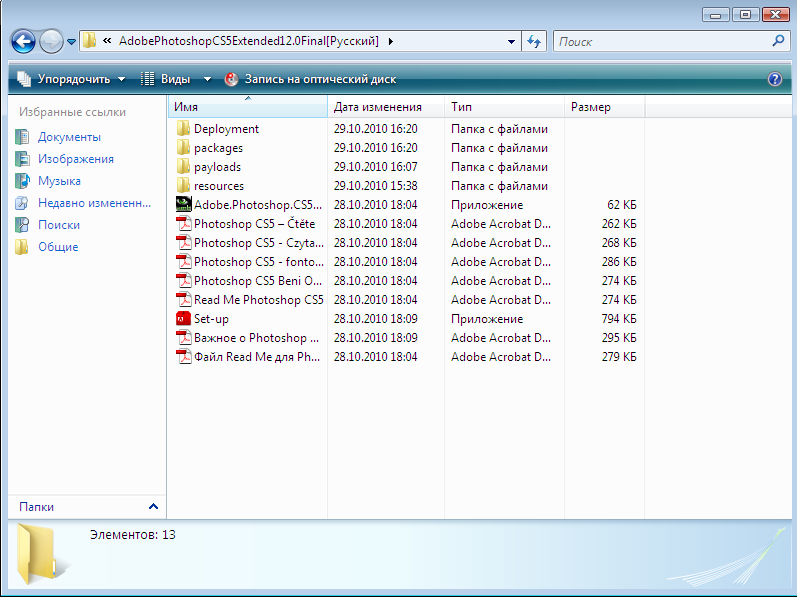Select the payloads folder icon

click(x=183, y=166)
